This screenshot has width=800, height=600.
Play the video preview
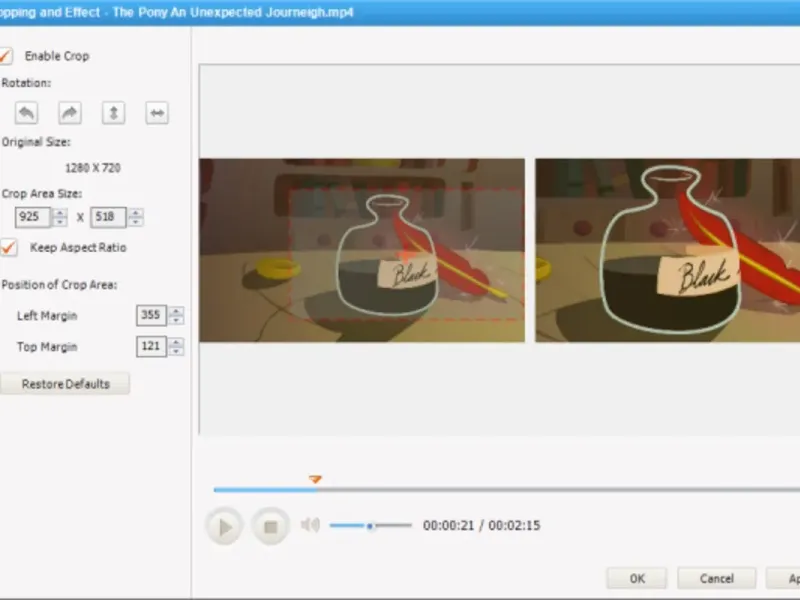tap(224, 526)
